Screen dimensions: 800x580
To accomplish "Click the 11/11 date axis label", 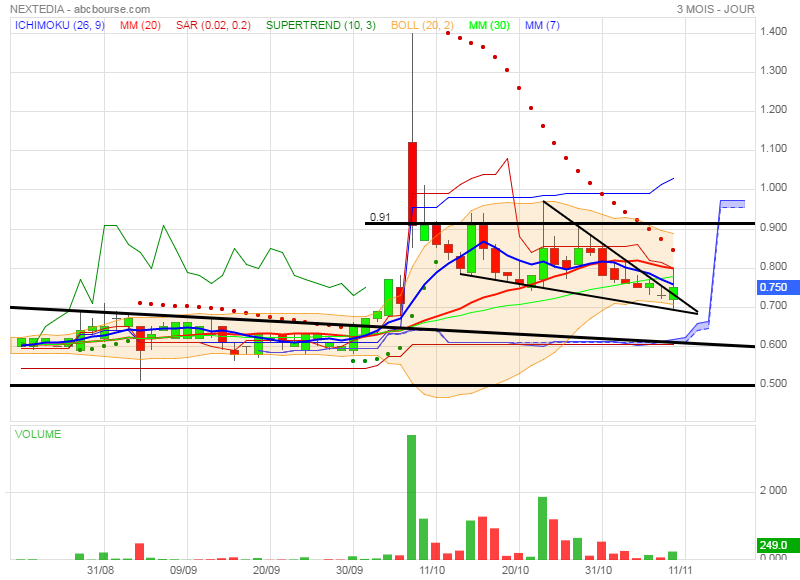I will tap(680, 570).
